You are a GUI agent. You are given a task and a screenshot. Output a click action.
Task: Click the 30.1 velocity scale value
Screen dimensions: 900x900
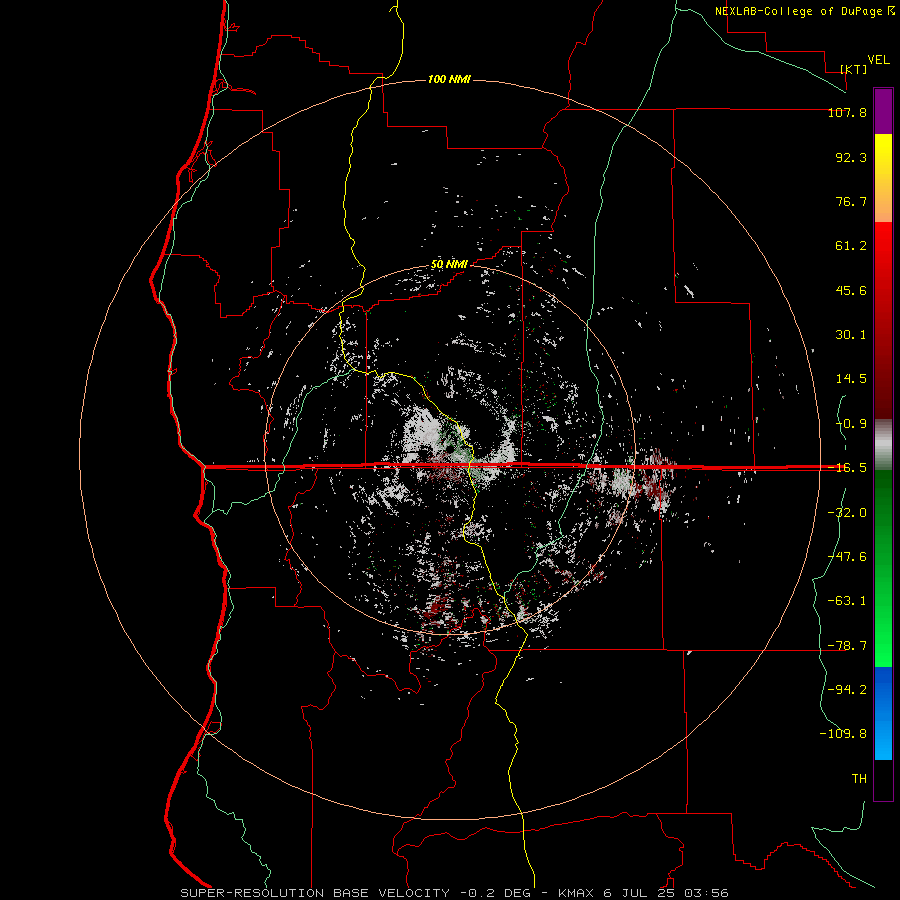851,335
